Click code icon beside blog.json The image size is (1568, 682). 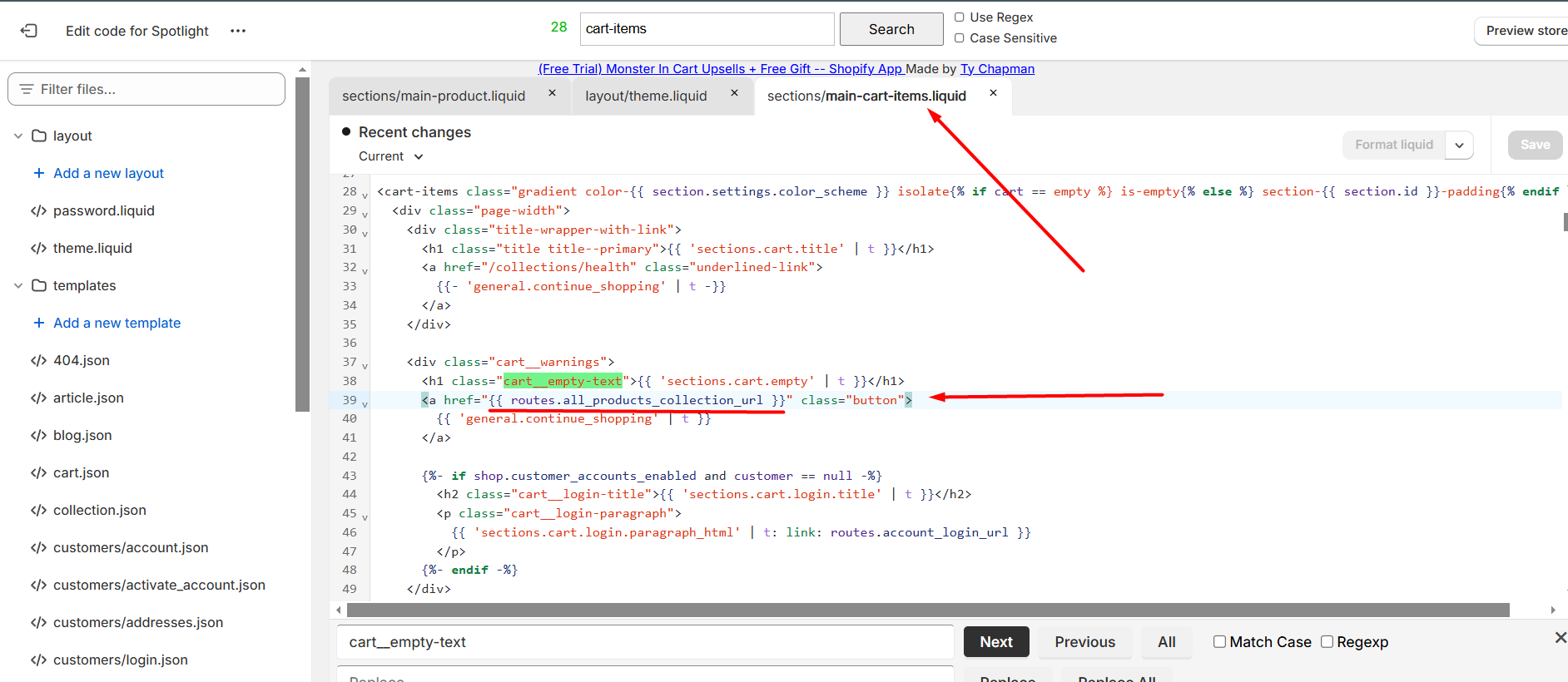pyautogui.click(x=38, y=435)
